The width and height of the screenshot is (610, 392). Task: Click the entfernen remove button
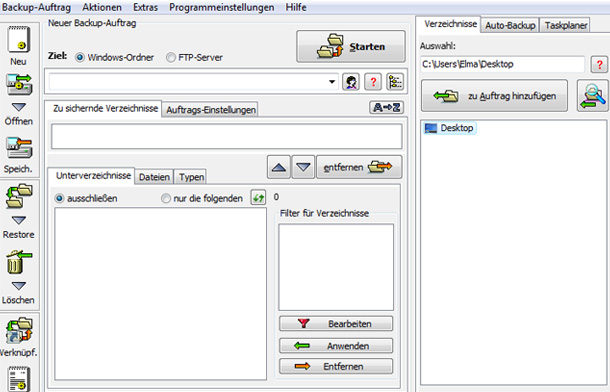359,167
